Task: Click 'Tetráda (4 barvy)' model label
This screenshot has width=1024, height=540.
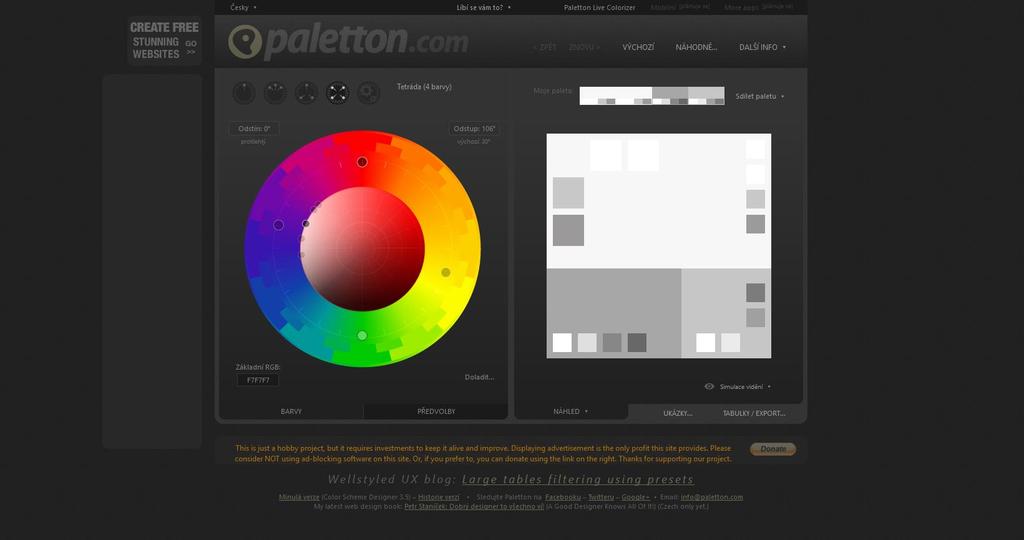Action: [424, 87]
